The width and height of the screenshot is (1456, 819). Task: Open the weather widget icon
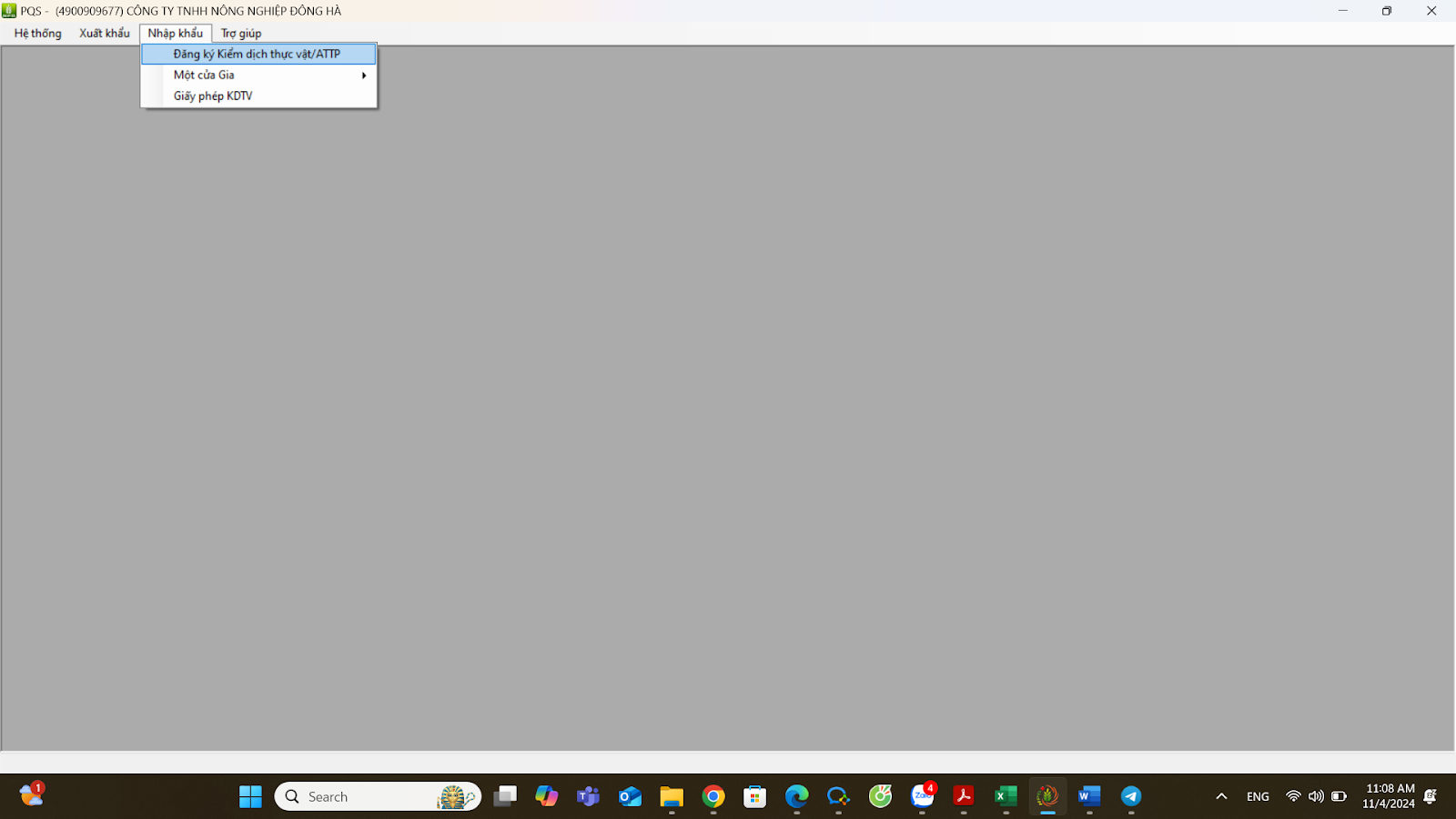point(32,795)
